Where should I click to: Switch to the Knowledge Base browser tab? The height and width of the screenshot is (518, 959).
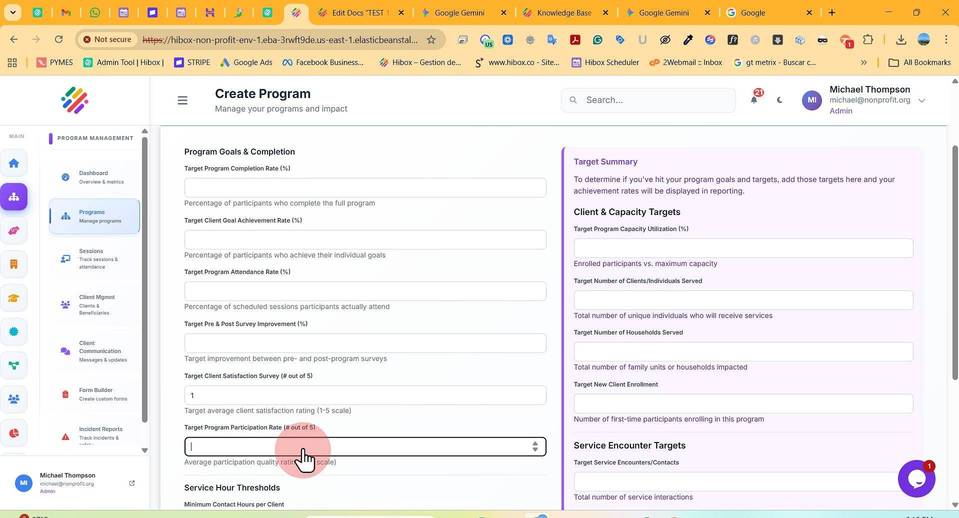click(x=565, y=12)
